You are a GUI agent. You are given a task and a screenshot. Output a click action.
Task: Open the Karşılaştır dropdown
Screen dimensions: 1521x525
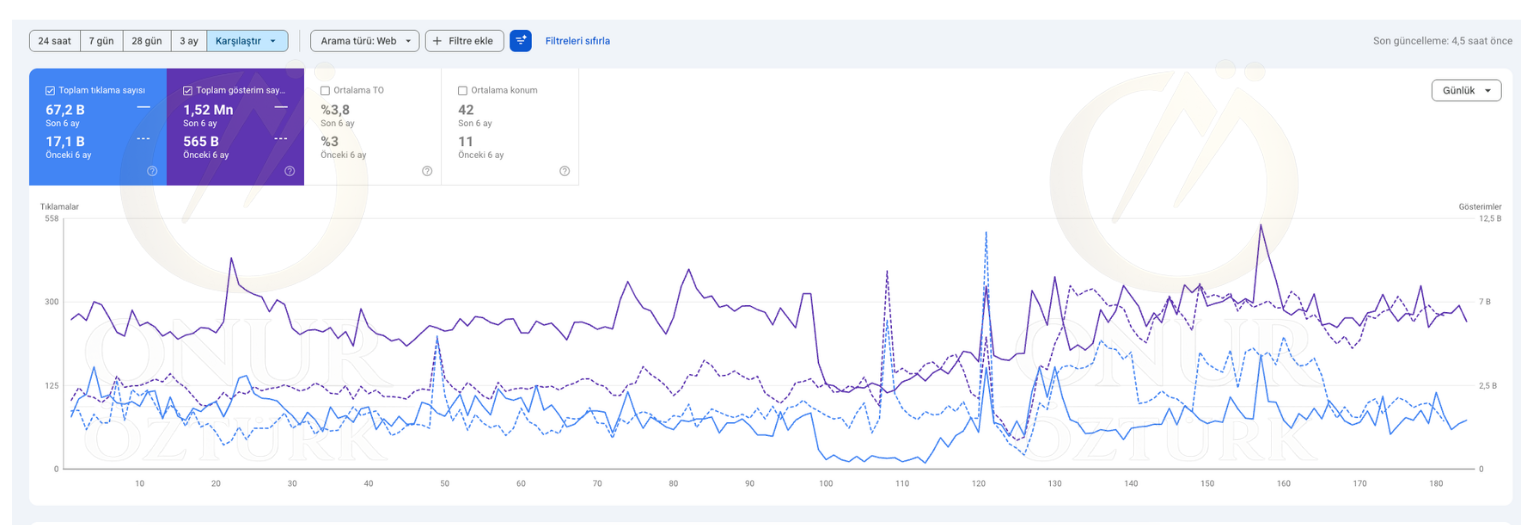click(247, 41)
